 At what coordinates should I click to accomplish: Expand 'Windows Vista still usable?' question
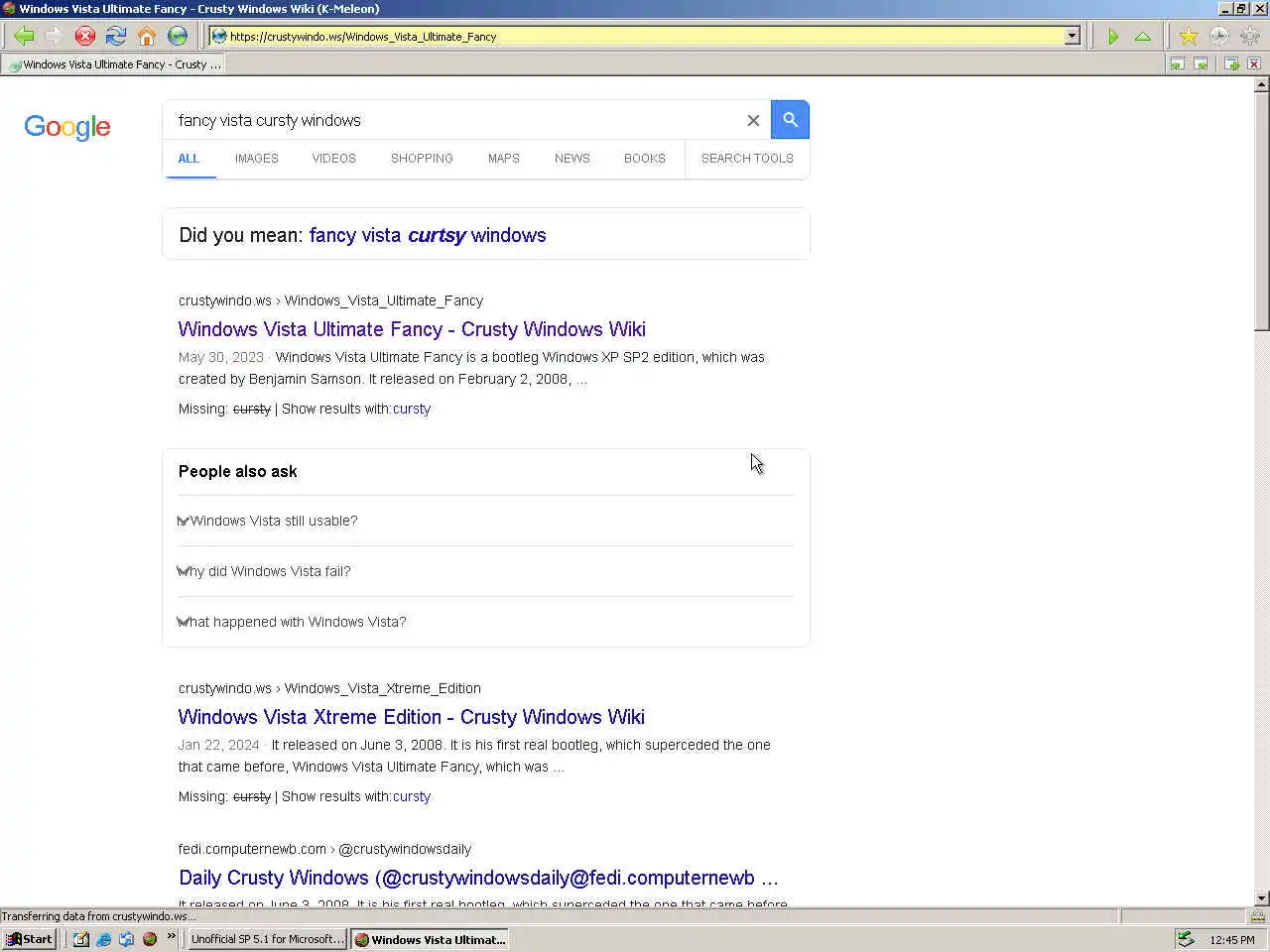pos(486,521)
